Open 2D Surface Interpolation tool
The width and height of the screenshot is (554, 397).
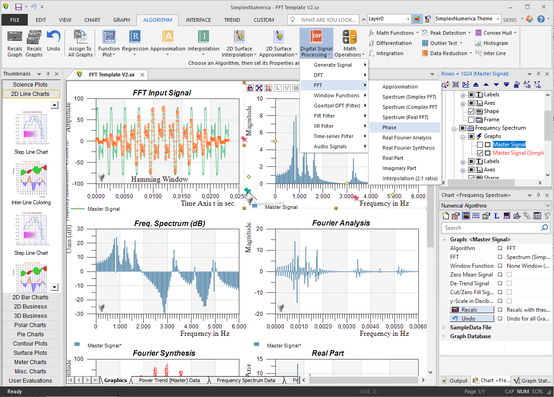click(239, 43)
